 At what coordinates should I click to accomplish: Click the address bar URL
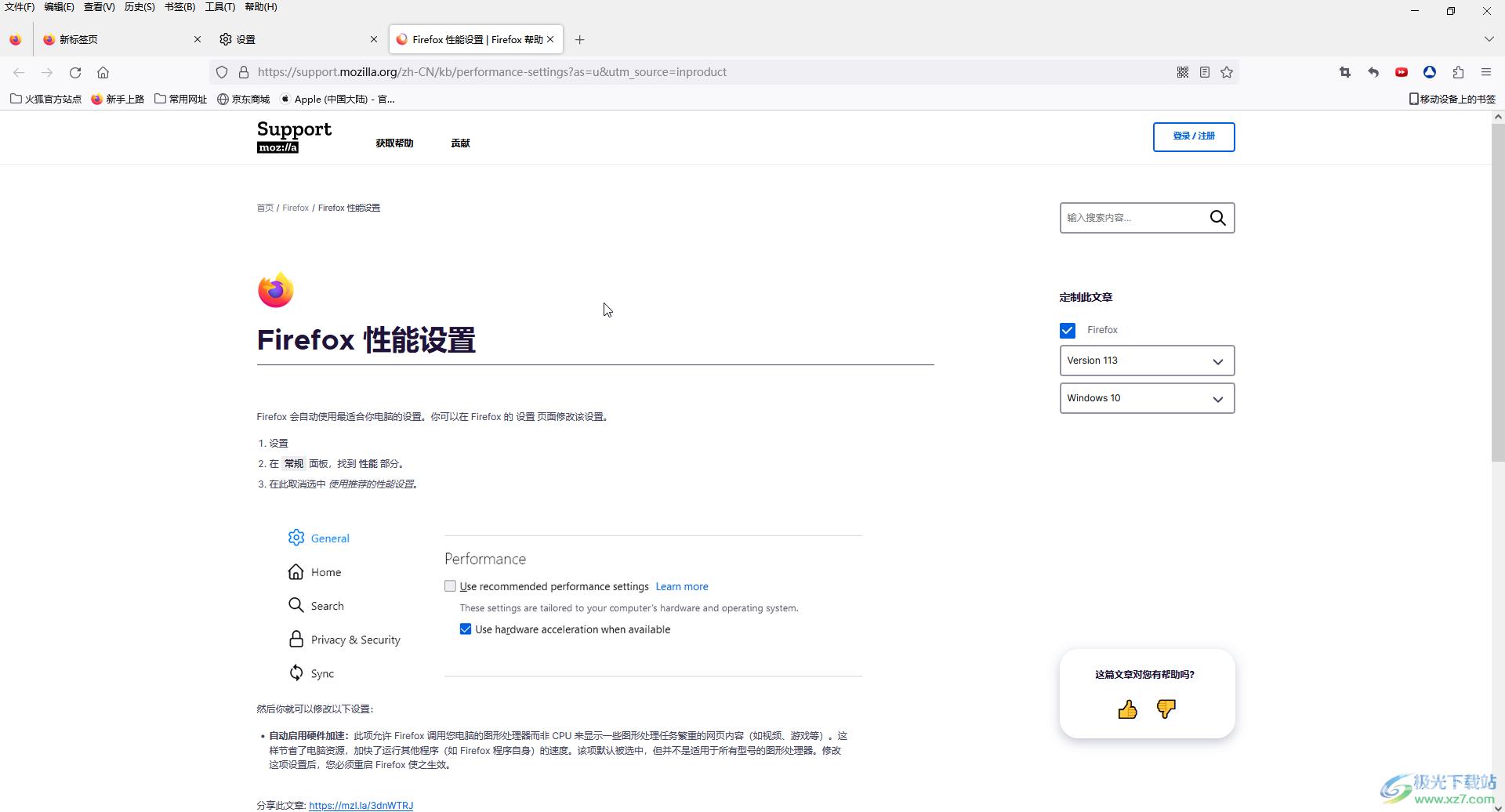(491, 72)
